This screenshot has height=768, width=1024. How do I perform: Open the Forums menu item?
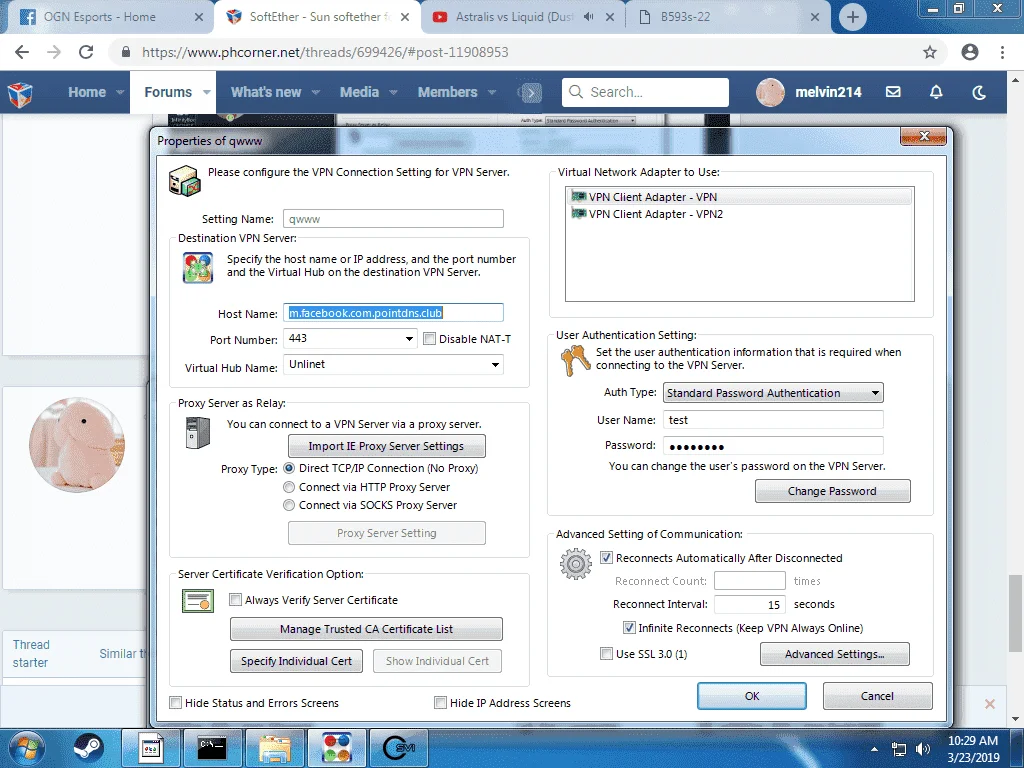pyautogui.click(x=168, y=93)
